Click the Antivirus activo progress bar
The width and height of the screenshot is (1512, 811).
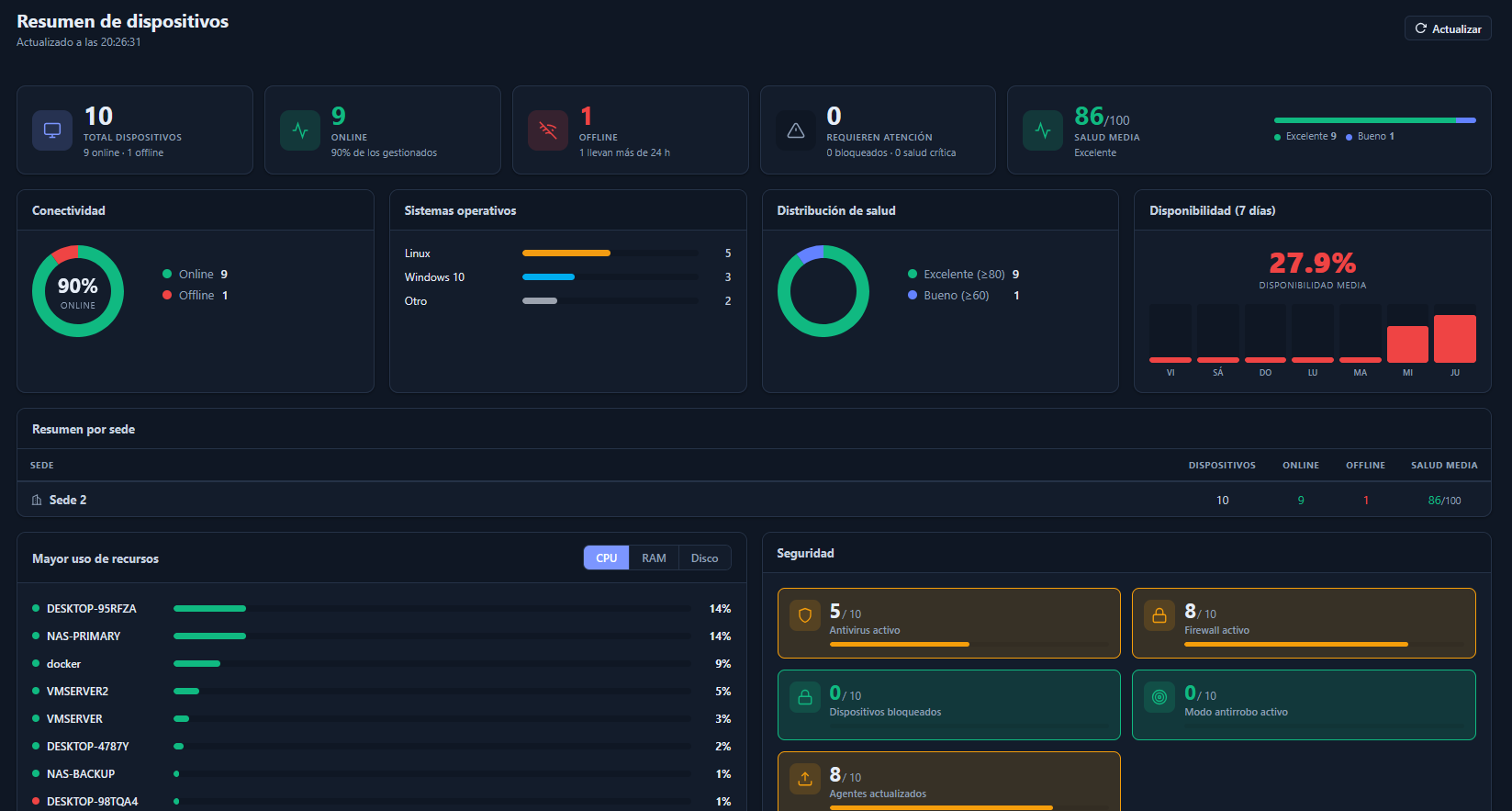coord(900,645)
